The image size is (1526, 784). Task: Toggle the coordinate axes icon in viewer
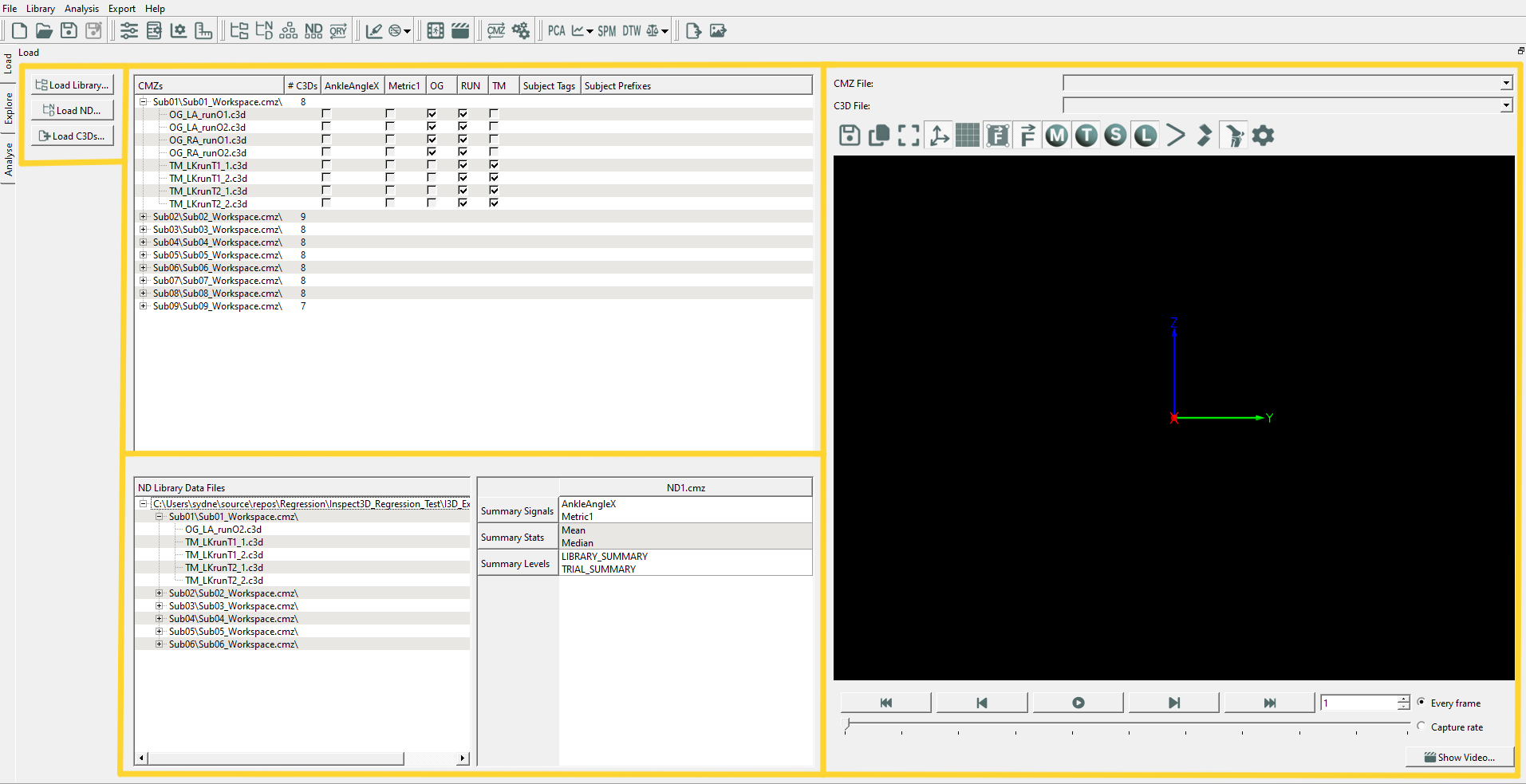click(939, 136)
